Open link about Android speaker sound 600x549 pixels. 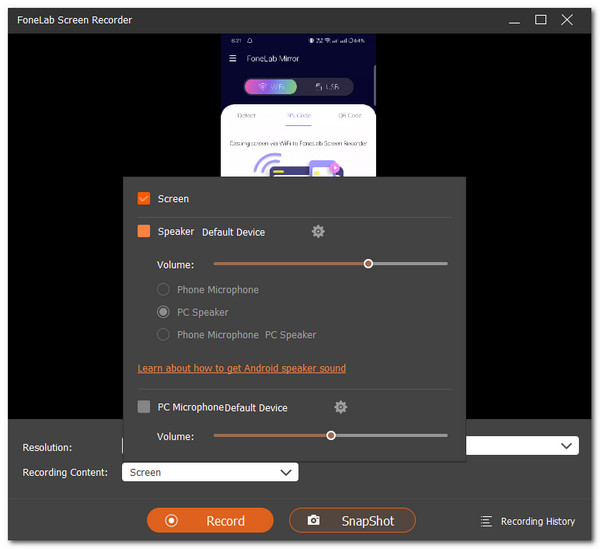[242, 368]
